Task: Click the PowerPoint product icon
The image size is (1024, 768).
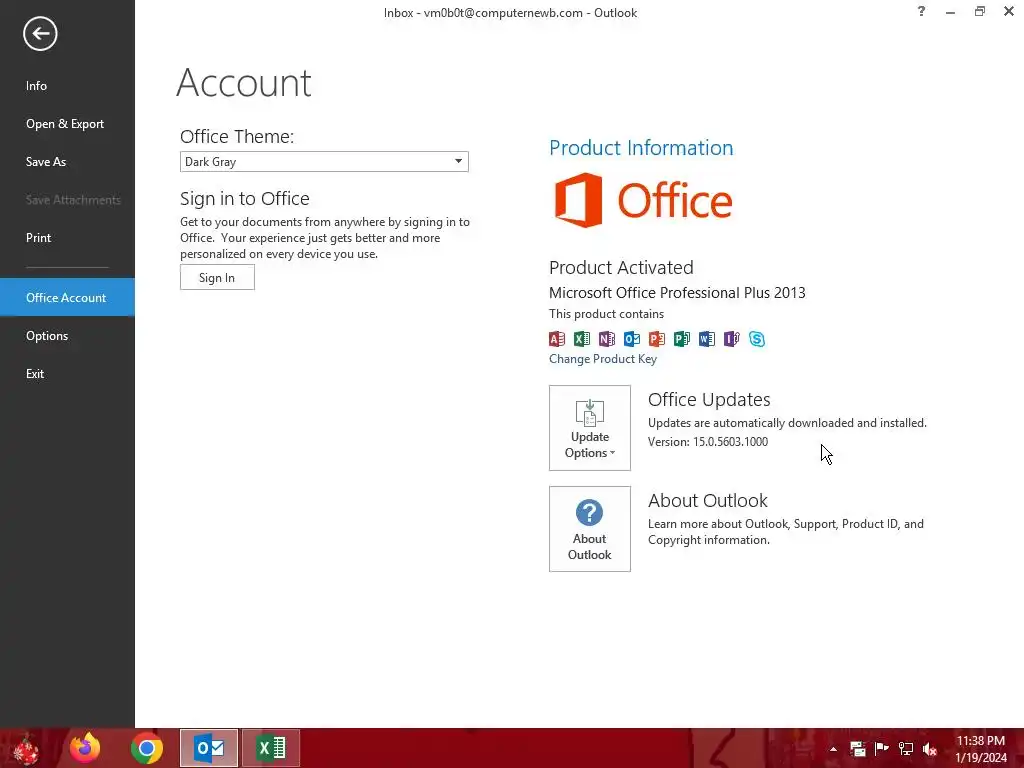Action: [x=656, y=338]
